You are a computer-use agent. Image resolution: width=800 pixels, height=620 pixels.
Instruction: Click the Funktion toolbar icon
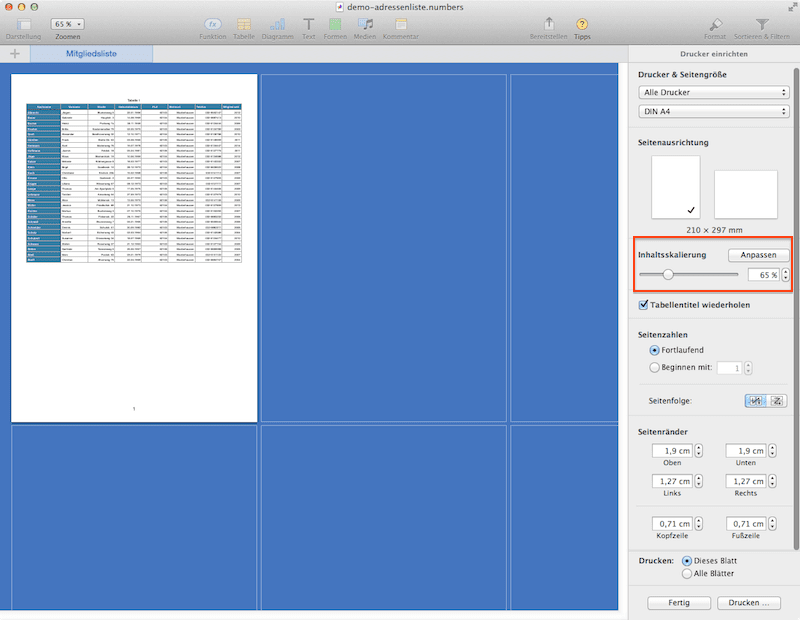[x=213, y=24]
